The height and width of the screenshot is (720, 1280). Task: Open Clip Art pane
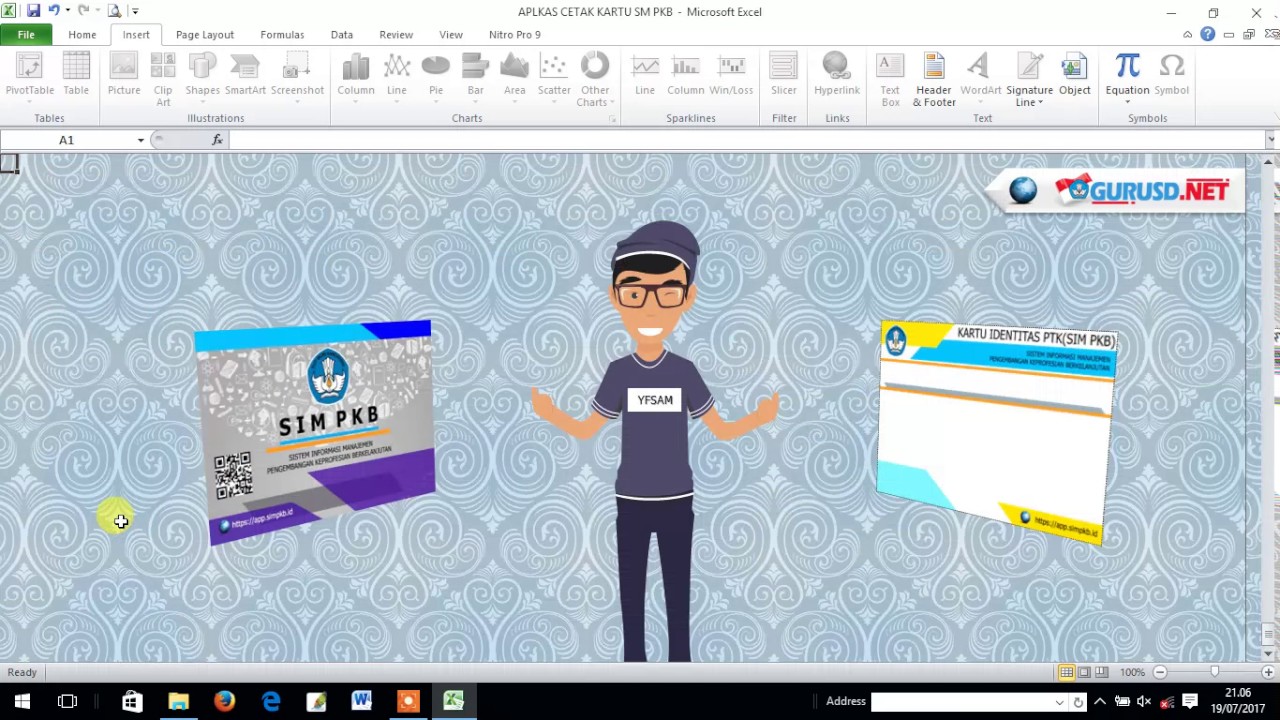[x=163, y=79]
